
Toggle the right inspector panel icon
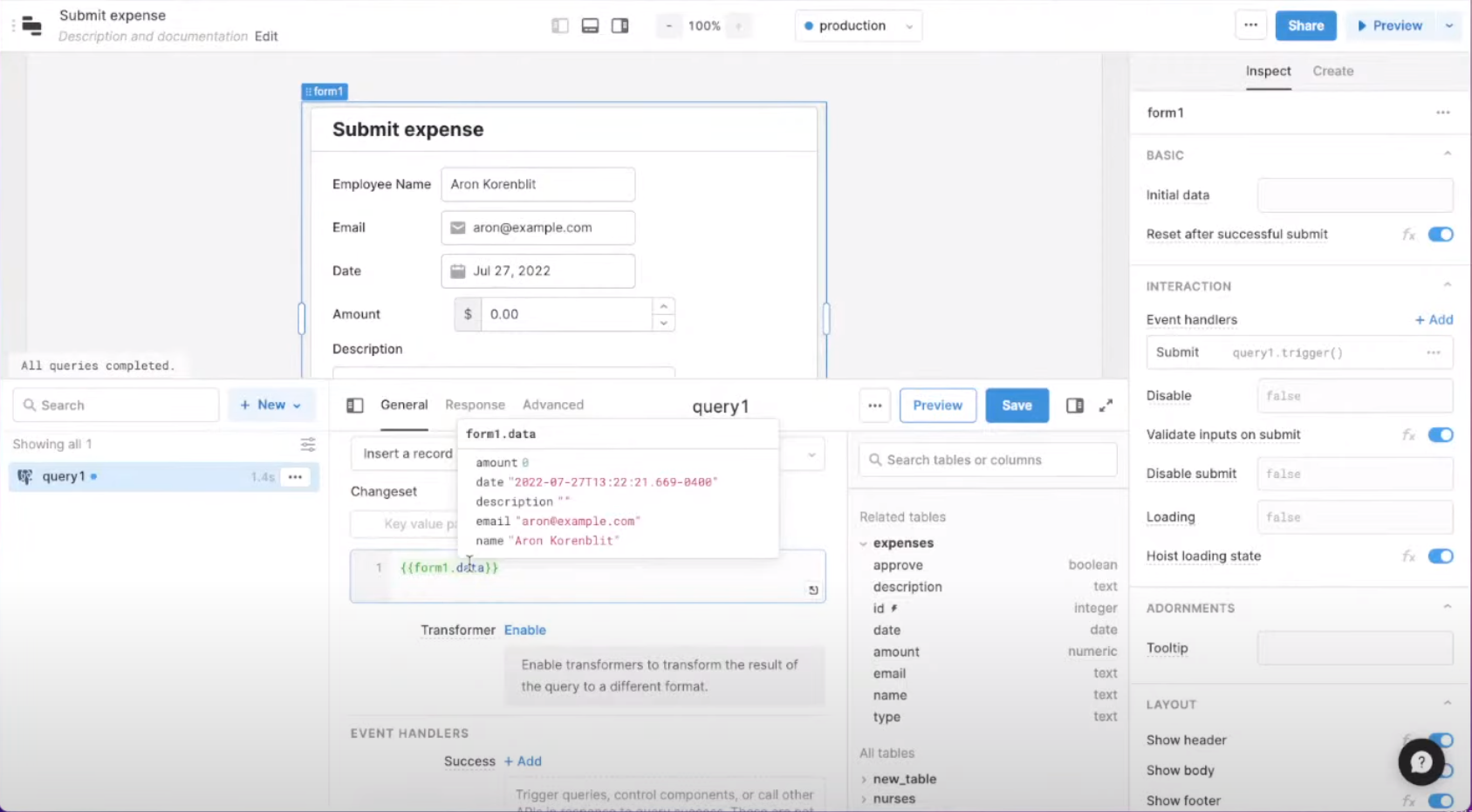620,25
